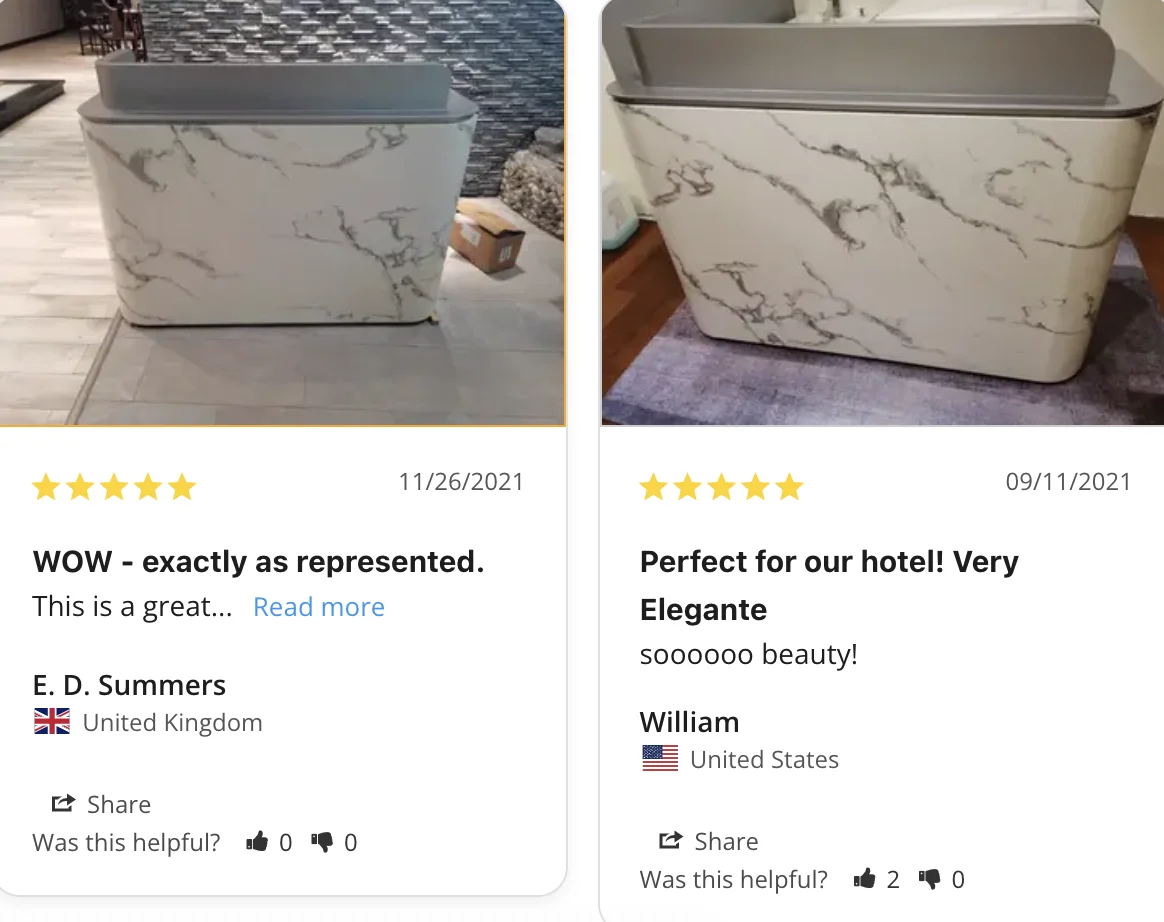Click Share text on the UK review

tap(119, 804)
